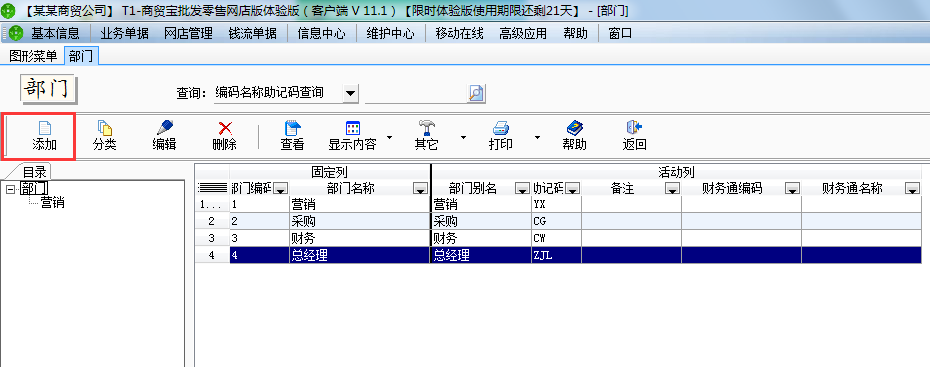The height and width of the screenshot is (367, 930).
Task: Click the 采购 department name cell
Action: 359,221
